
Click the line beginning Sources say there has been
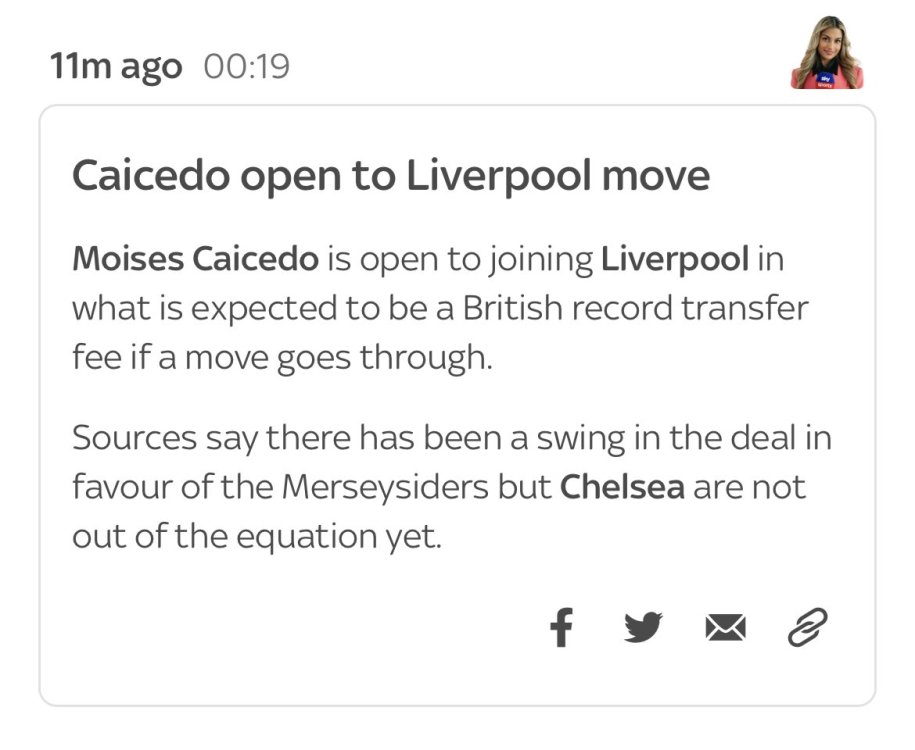click(x=452, y=438)
